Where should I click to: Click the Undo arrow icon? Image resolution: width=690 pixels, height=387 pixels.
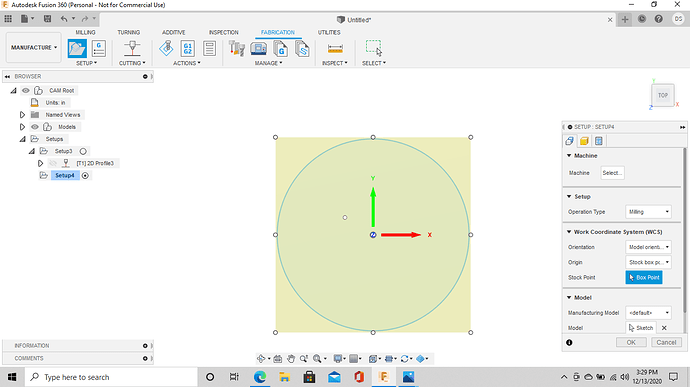64,19
